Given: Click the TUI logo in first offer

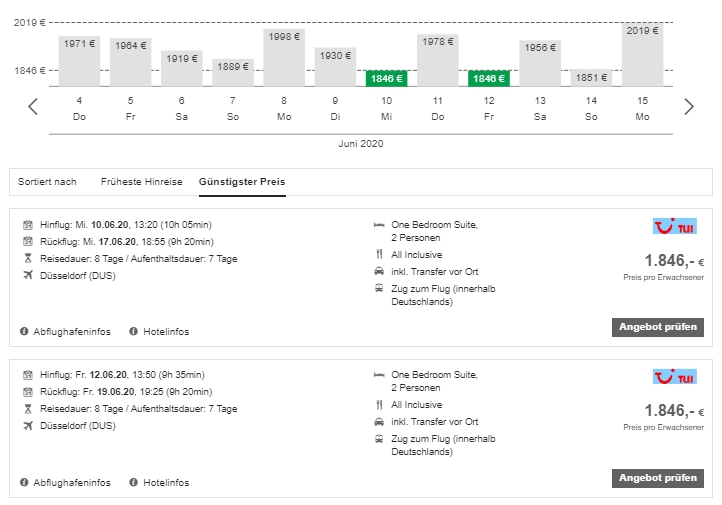Looking at the screenshot, I should pos(675,226).
